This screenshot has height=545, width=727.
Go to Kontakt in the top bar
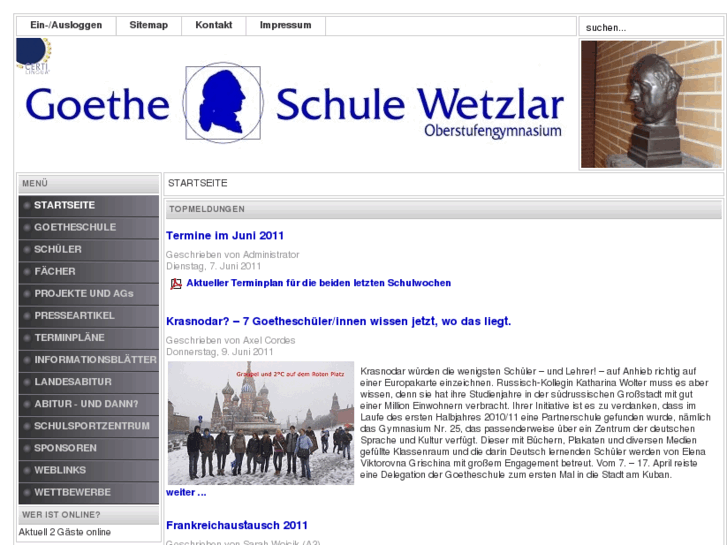(213, 26)
